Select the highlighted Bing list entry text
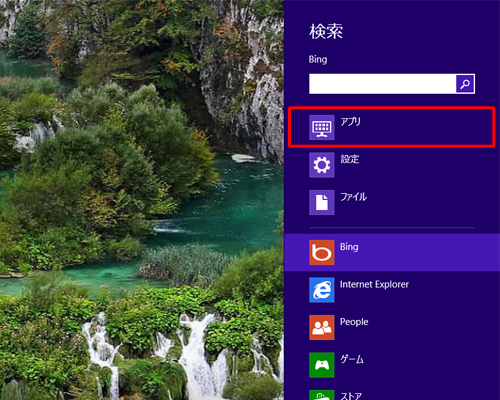The image size is (500, 400). pyautogui.click(x=349, y=247)
